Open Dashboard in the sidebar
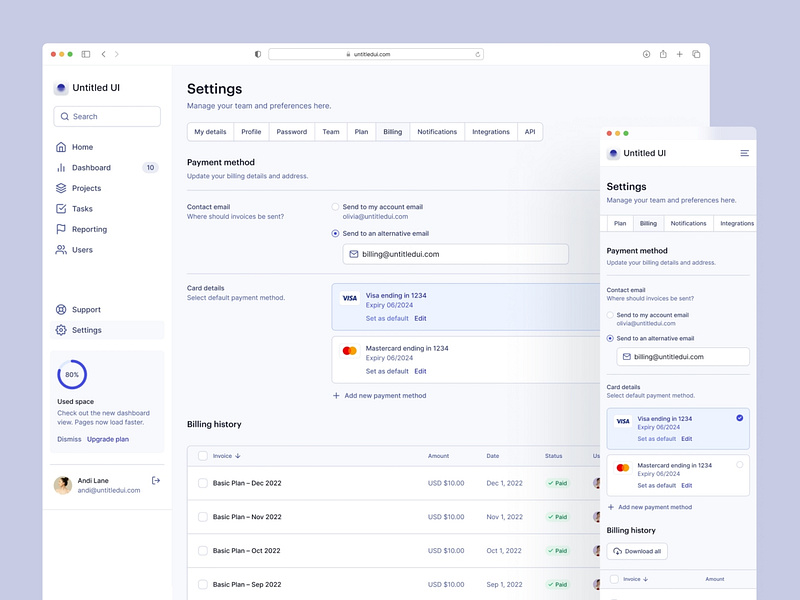This screenshot has height=600, width=800. 91,168
